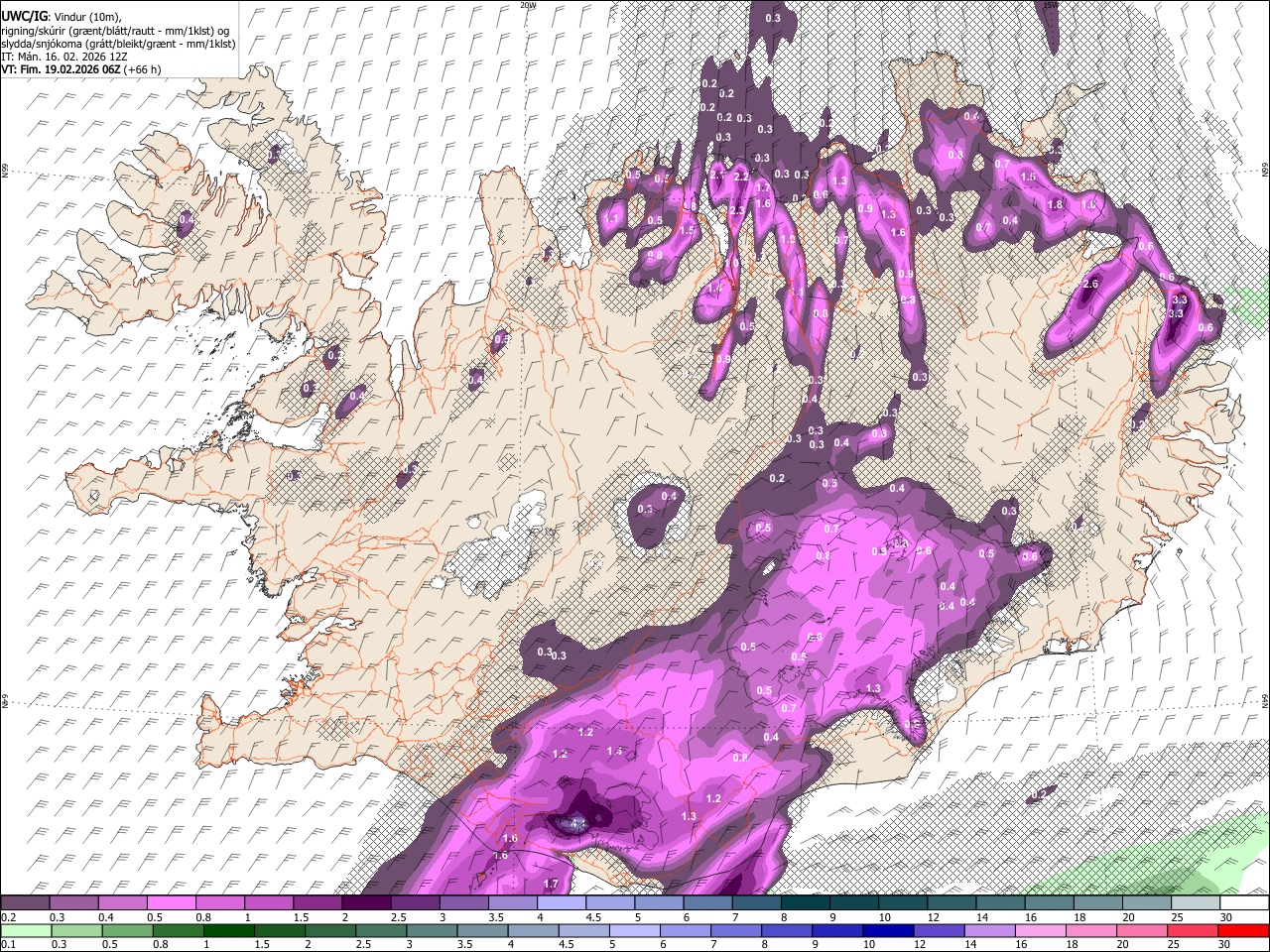Viewport: 1270px width, 952px height.
Task: Click the 'IT: Mán. 16. 02. 2026 12Z' line
Action: point(66,57)
